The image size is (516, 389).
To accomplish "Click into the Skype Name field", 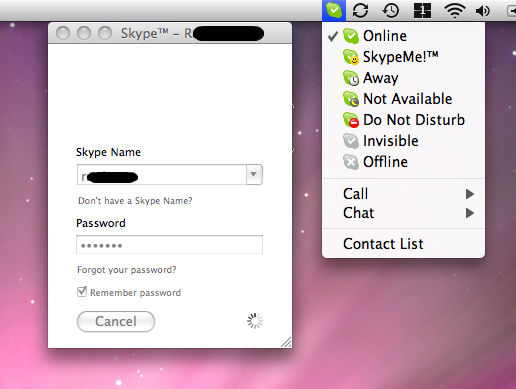I will pyautogui.click(x=162, y=174).
